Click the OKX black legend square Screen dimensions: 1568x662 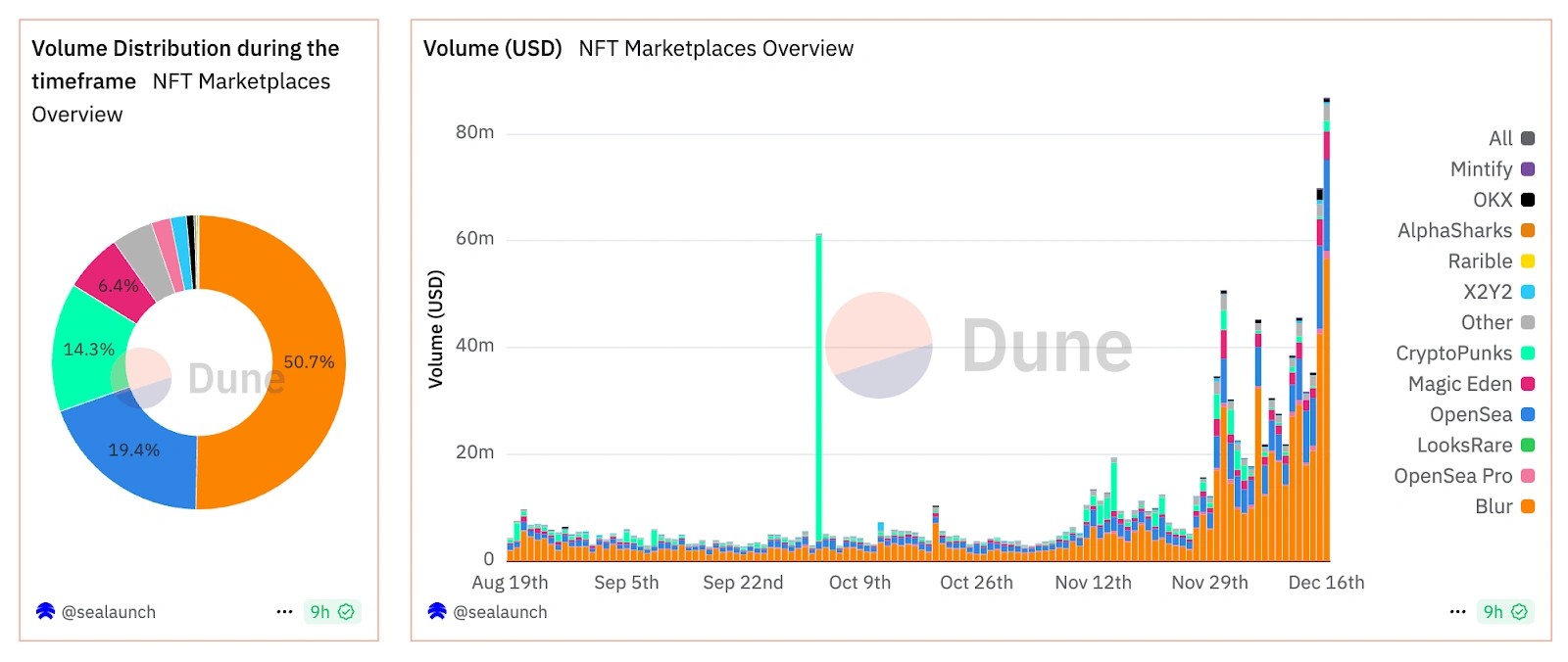coord(1527,200)
